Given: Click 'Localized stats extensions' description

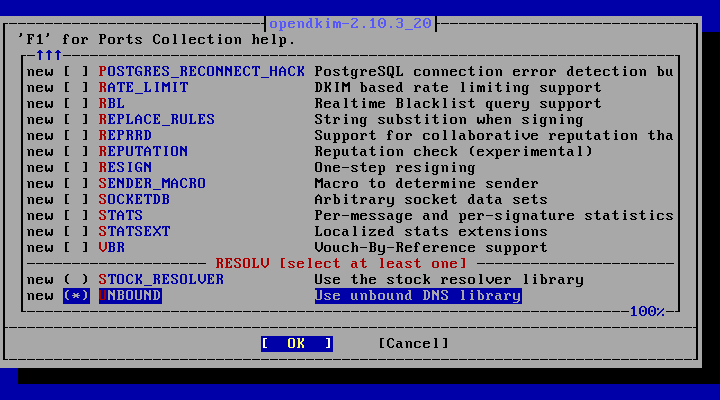Looking at the screenshot, I should (x=431, y=231).
